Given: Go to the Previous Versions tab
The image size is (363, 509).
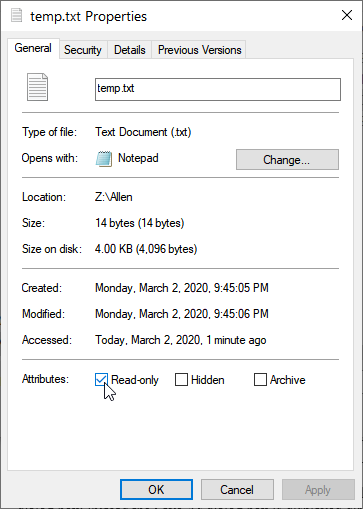Looking at the screenshot, I should [x=199, y=50].
